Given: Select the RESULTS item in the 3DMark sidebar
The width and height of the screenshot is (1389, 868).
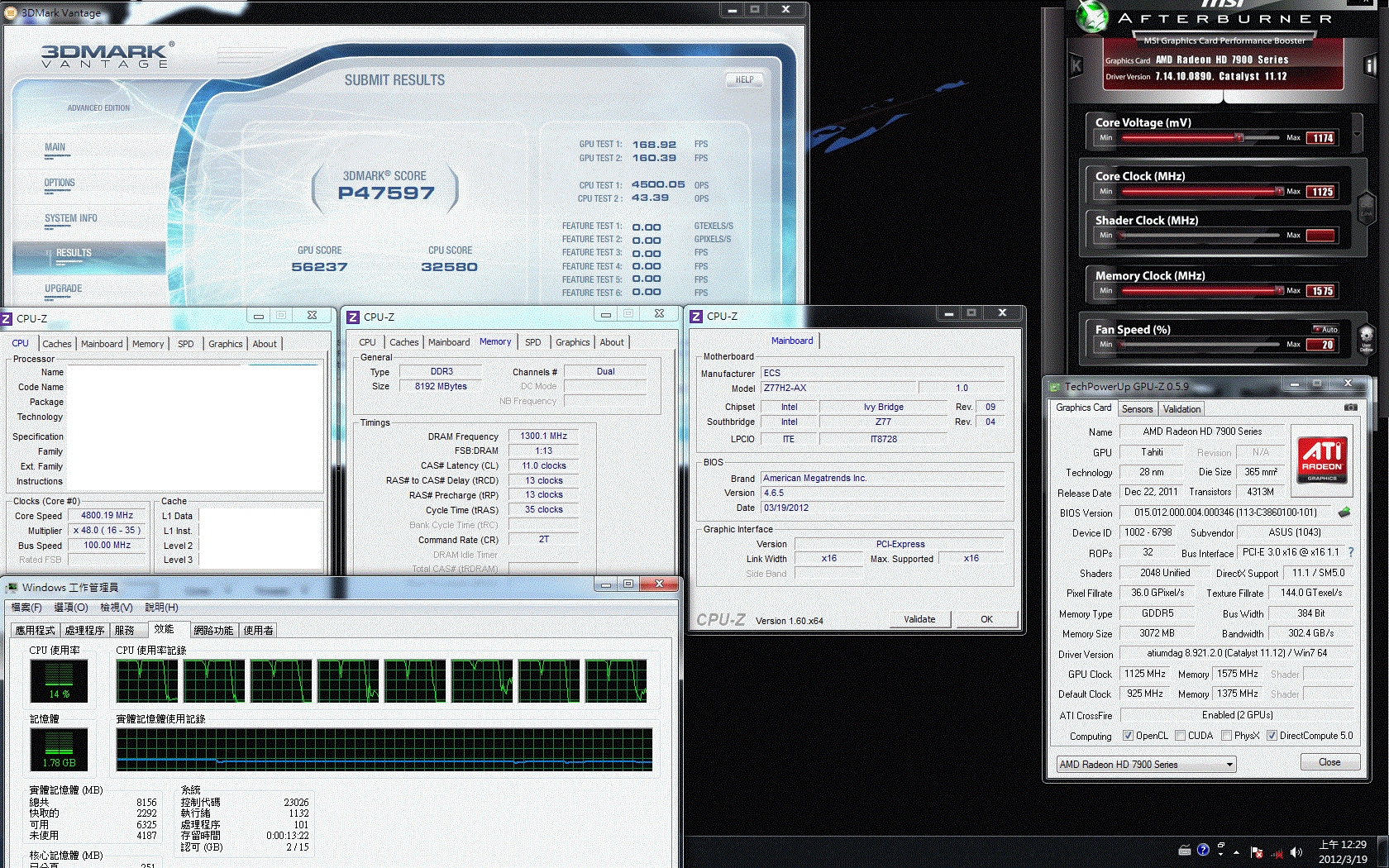Looking at the screenshot, I should pos(89,258).
